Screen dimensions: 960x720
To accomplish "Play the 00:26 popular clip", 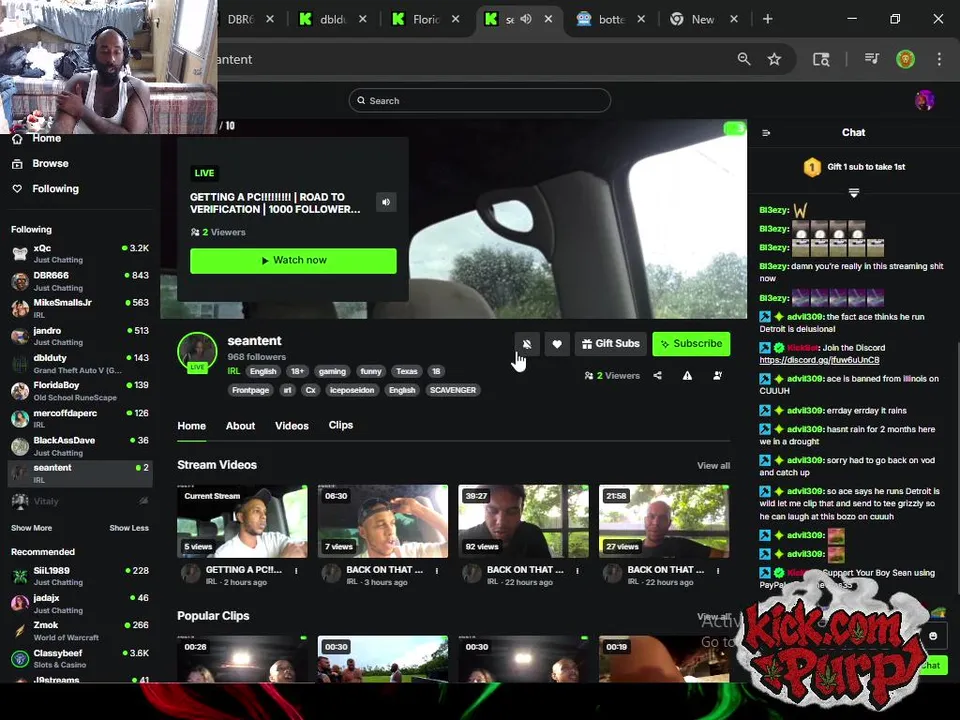I will click(242, 659).
